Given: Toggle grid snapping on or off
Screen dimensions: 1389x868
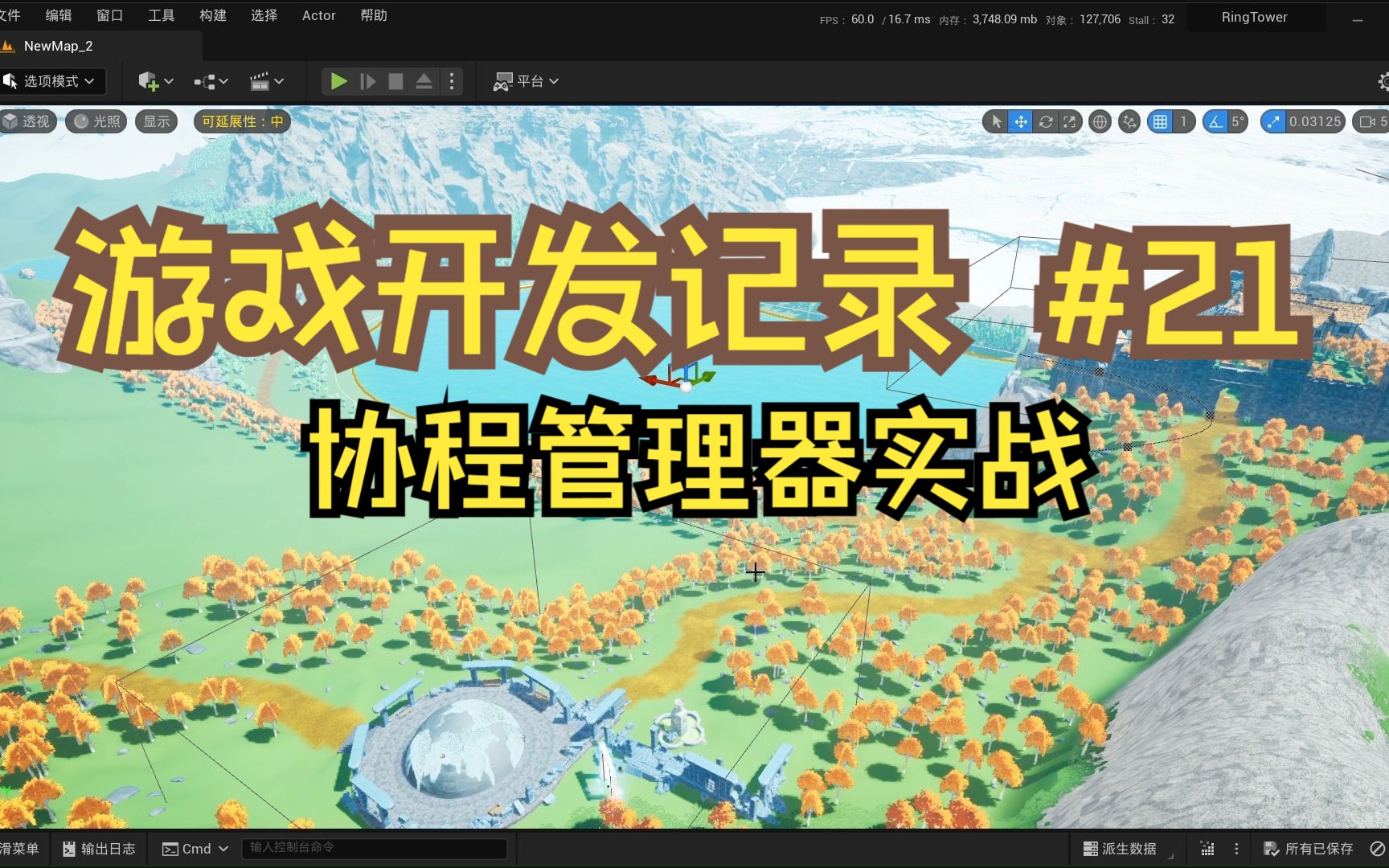Looking at the screenshot, I should (x=1160, y=121).
